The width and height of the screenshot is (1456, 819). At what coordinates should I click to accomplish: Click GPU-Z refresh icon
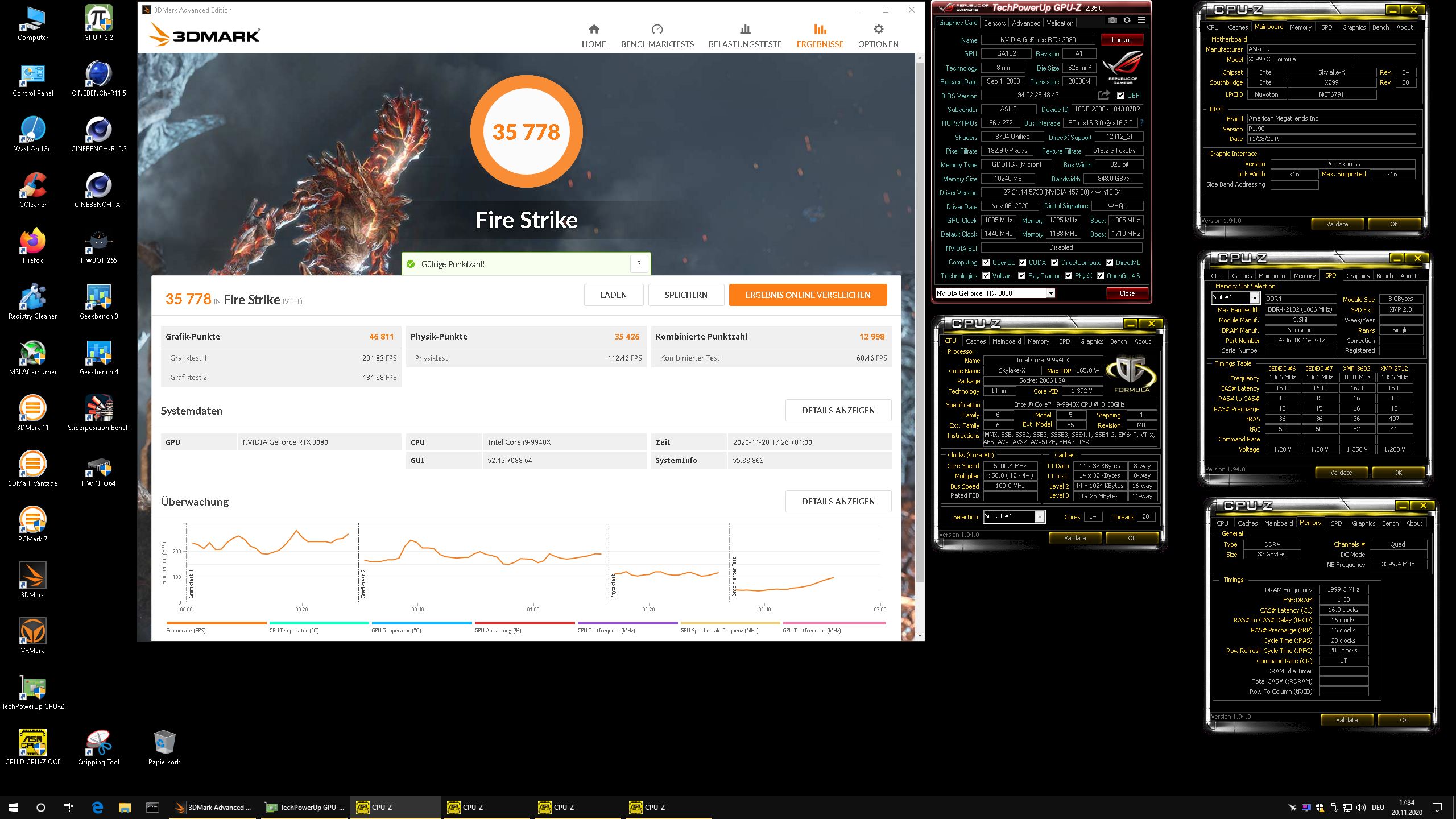[x=1126, y=20]
